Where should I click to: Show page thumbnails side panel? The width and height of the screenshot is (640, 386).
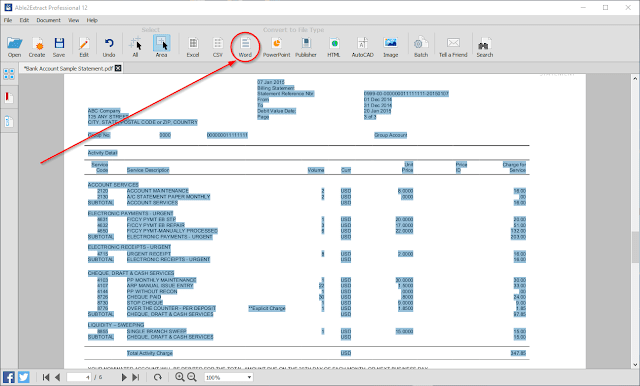coord(9,74)
